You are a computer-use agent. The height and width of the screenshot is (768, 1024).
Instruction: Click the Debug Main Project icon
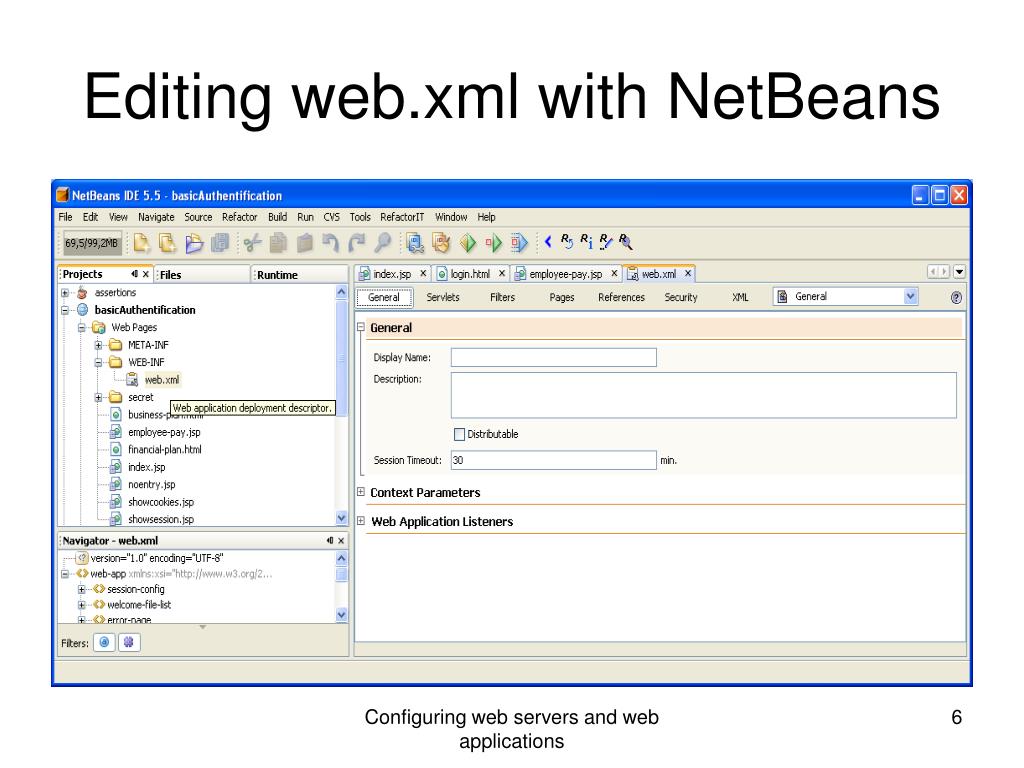[x=494, y=243]
